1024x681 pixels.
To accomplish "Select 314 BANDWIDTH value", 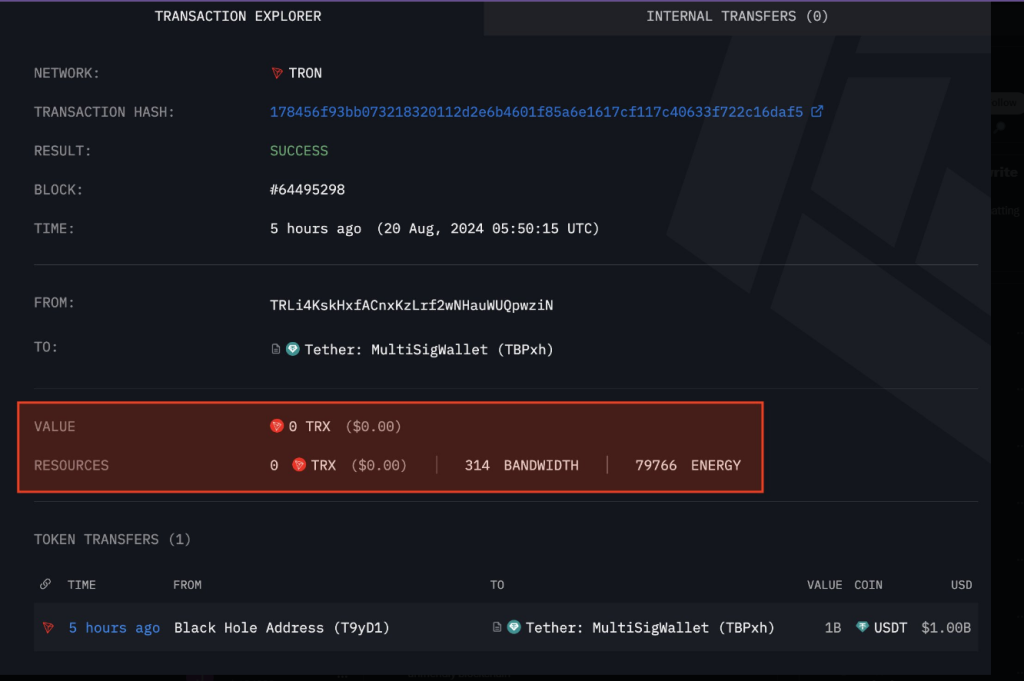I will pos(521,466).
